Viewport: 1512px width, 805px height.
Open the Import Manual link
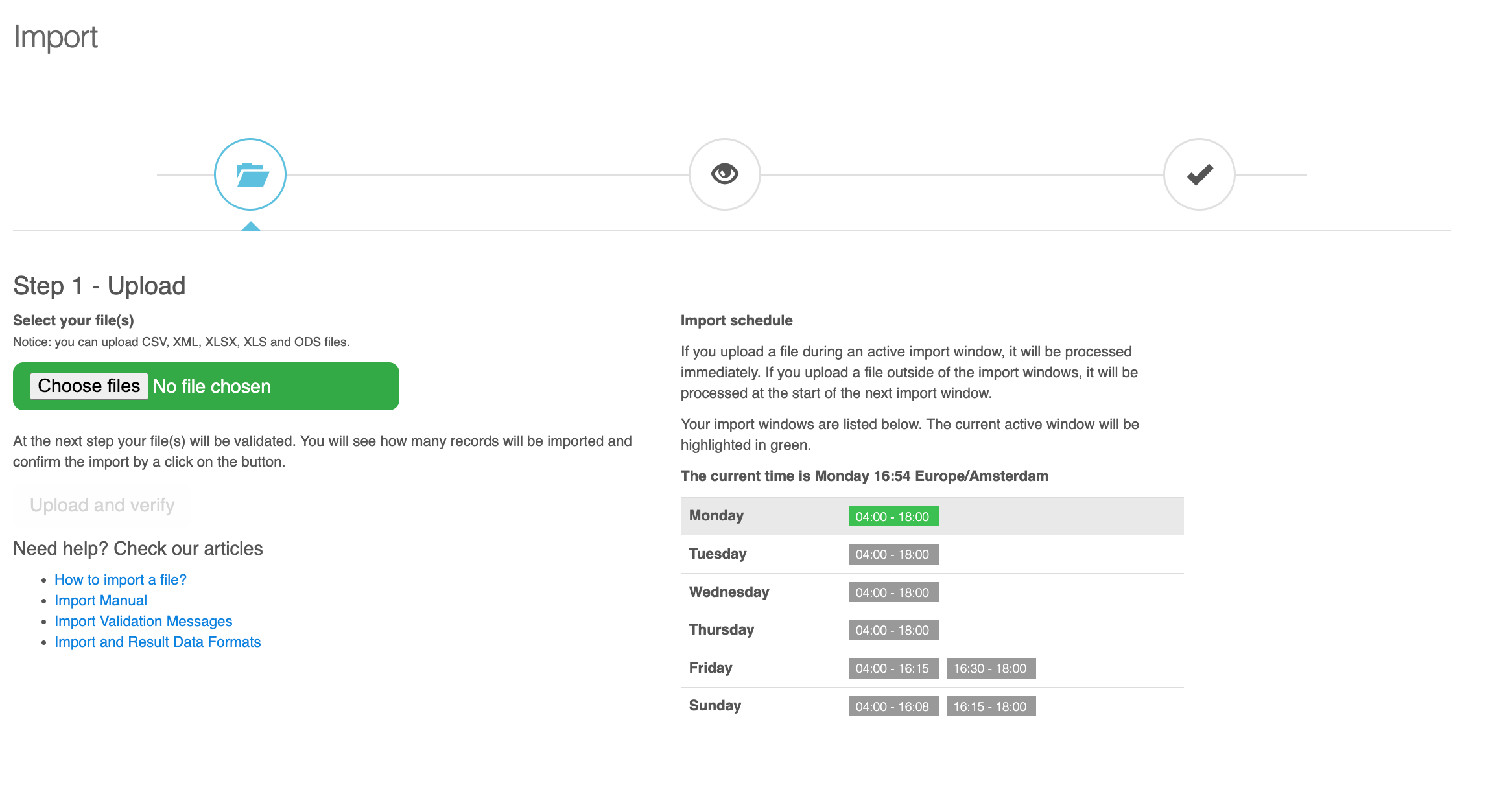100,600
